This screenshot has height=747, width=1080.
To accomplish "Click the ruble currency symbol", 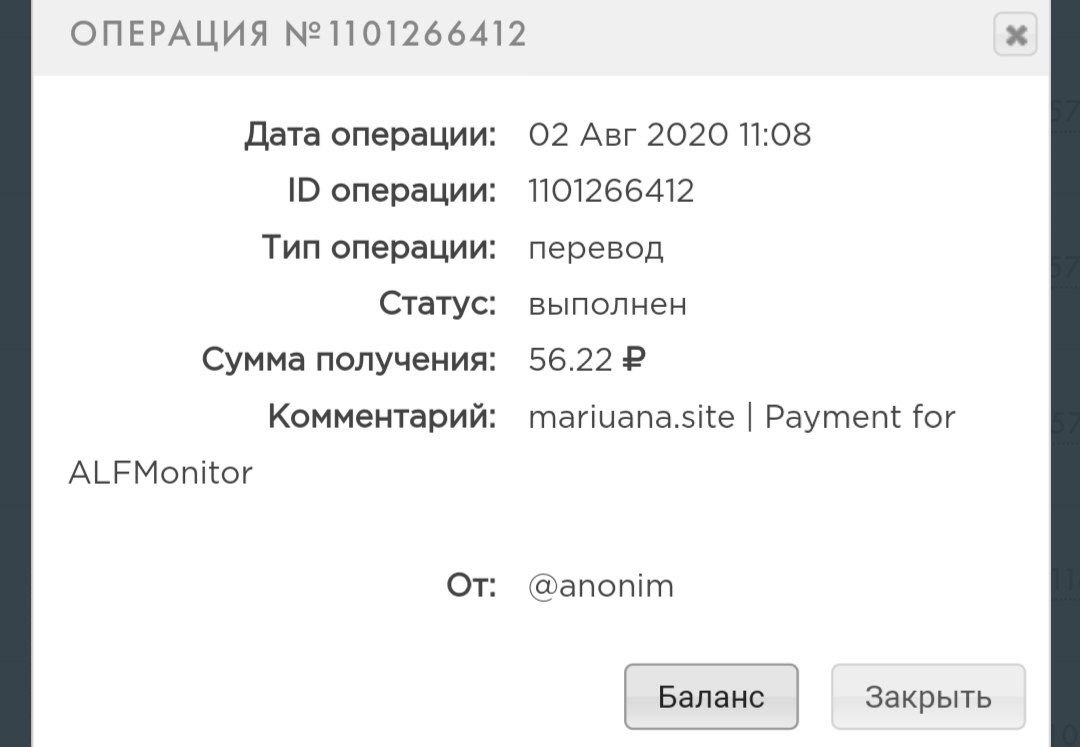I will coord(634,360).
